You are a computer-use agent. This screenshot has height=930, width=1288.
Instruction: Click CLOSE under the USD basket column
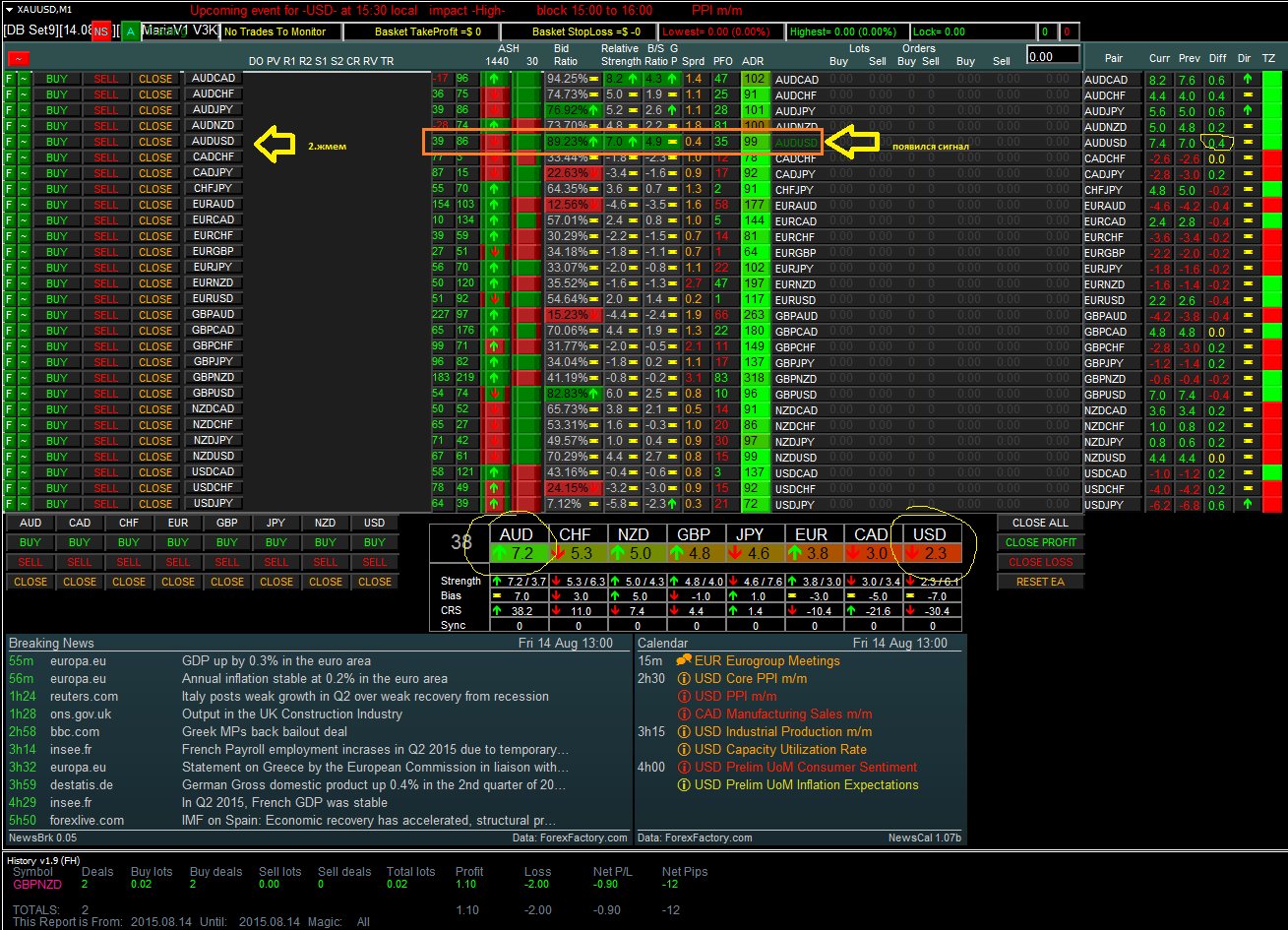[375, 582]
